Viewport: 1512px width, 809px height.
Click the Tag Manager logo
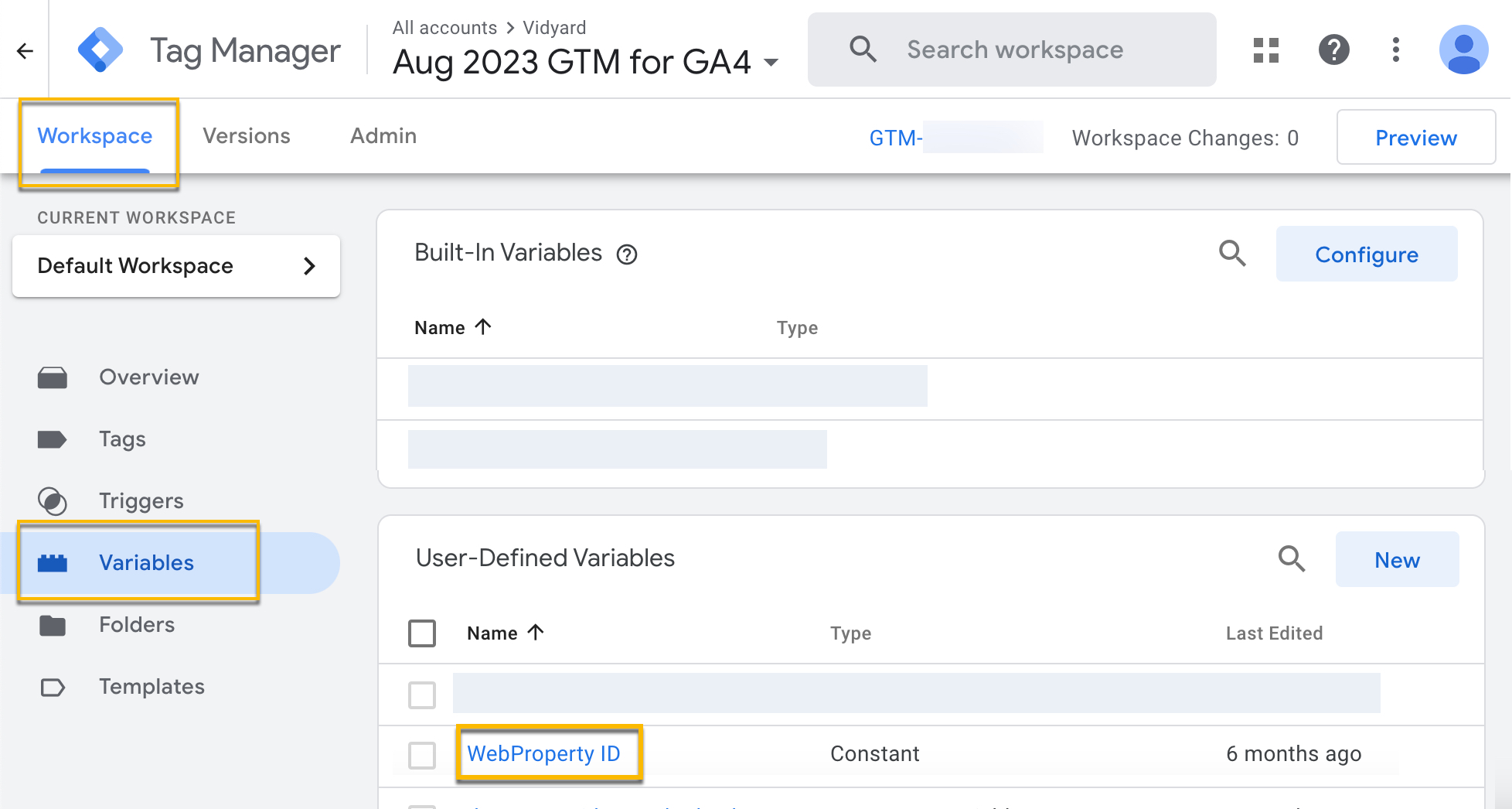point(100,50)
